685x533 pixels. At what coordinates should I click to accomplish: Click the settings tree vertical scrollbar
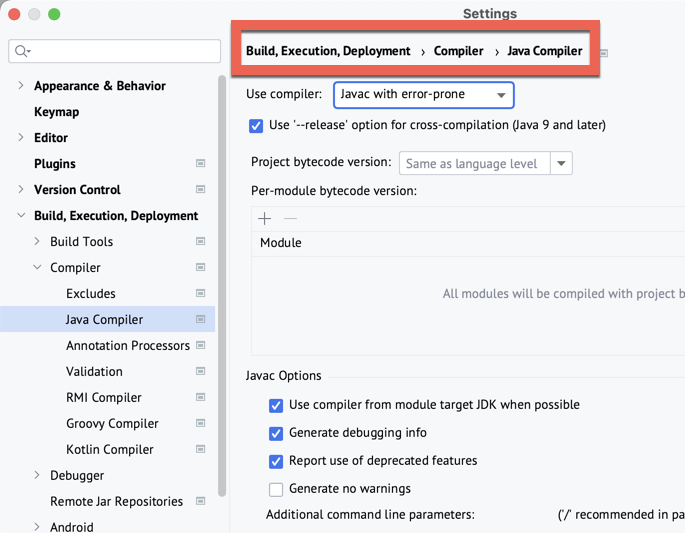pyautogui.click(x=222, y=286)
